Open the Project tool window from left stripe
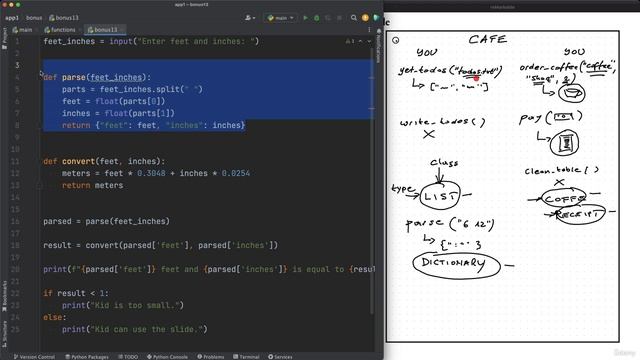This screenshot has height=360, width=640. coord(4,39)
